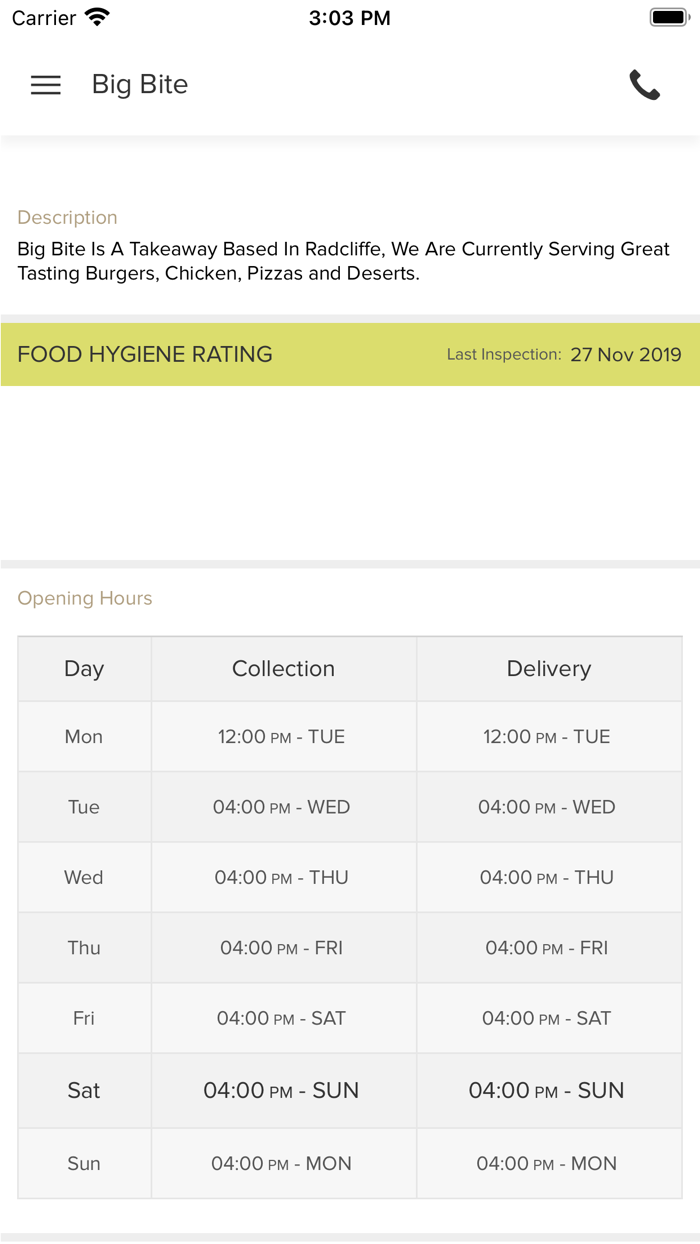Select Thursday's collection time cell
Viewport: 700px width, 1244px height.
click(282, 948)
